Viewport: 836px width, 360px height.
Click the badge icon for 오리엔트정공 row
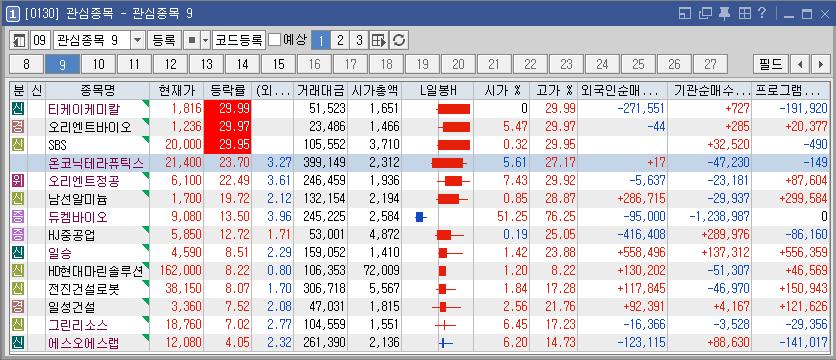pyautogui.click(x=19, y=181)
